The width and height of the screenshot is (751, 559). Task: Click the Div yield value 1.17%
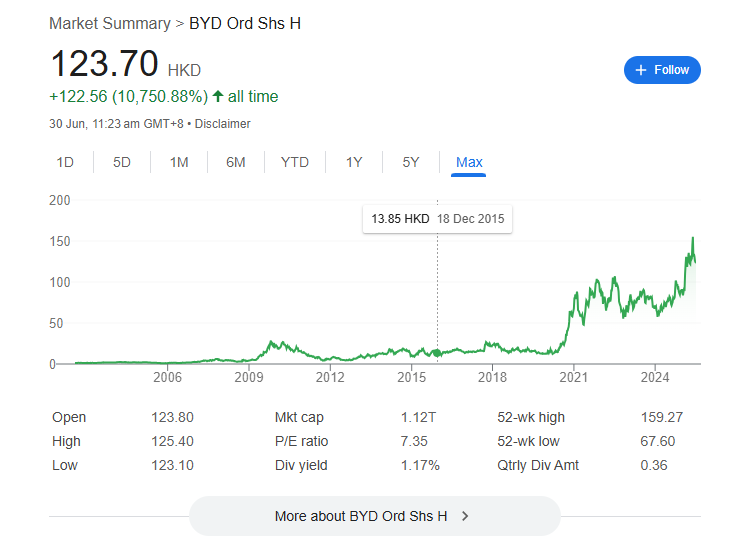(420, 465)
